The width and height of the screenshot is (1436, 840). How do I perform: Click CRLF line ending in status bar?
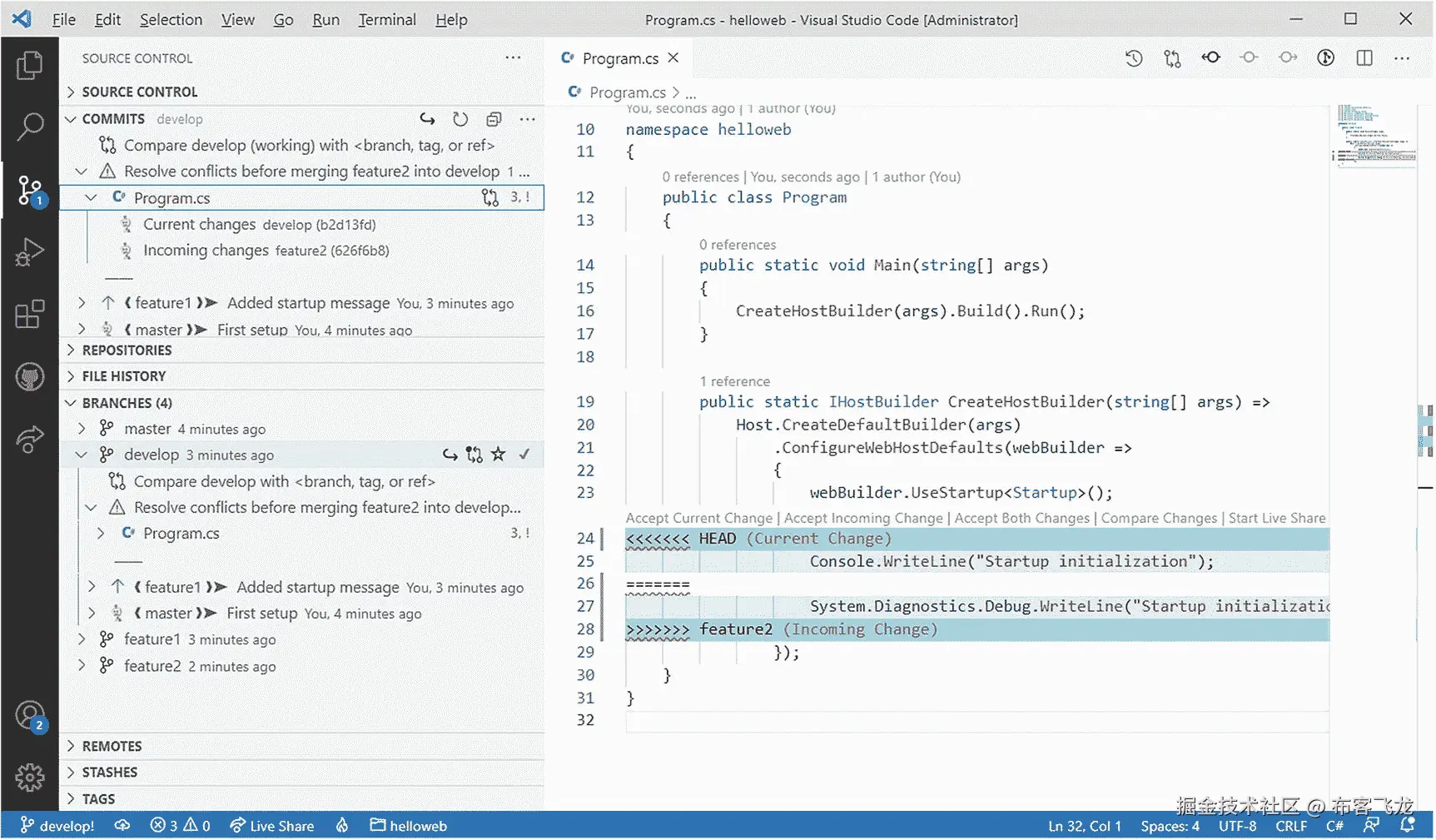[1290, 826]
